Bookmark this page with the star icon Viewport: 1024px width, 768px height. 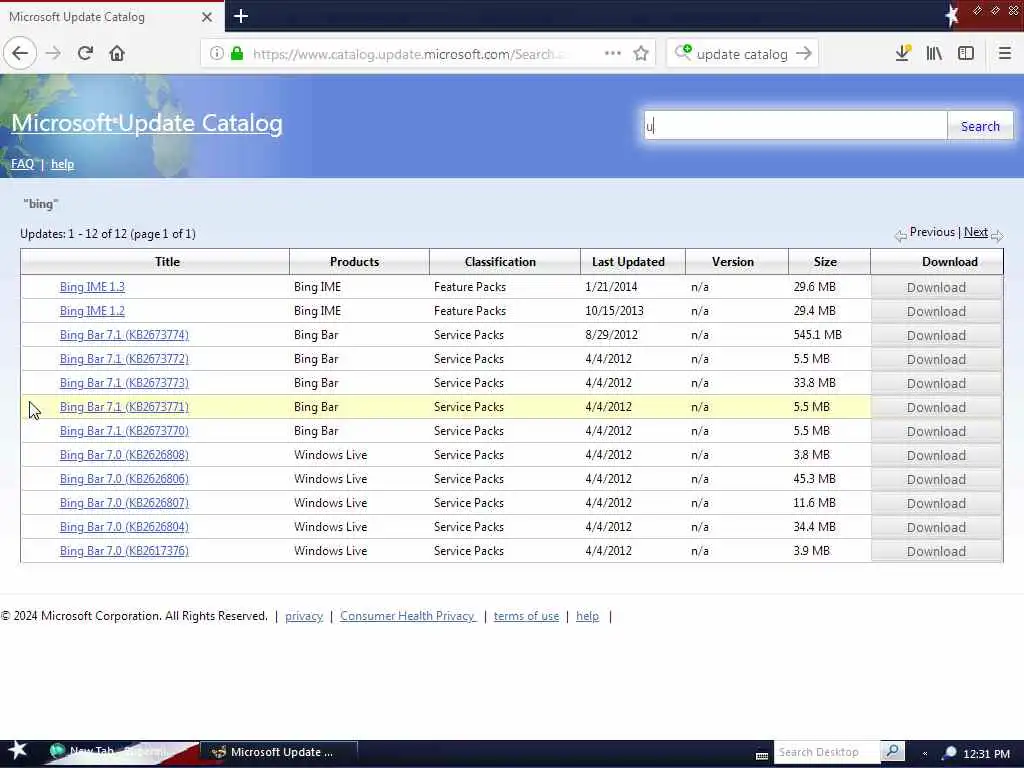[641, 54]
